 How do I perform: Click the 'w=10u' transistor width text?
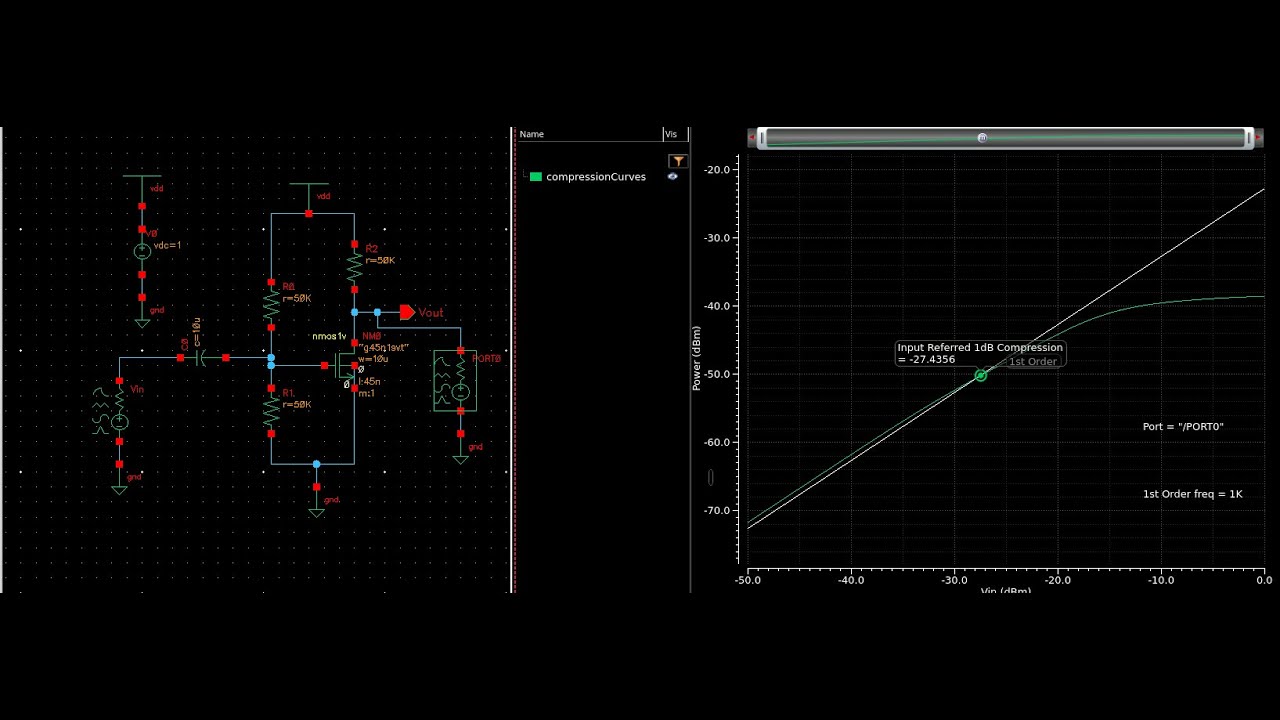pyautogui.click(x=372, y=359)
